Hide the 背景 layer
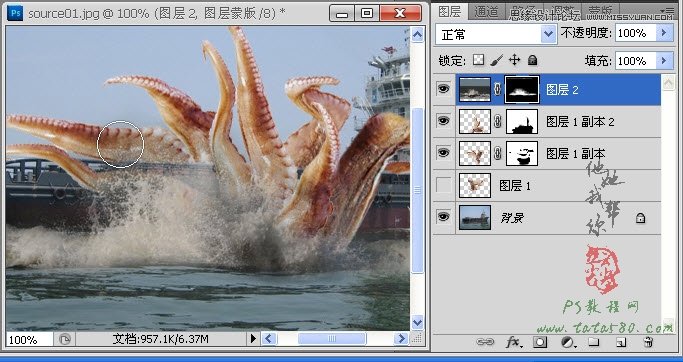 pos(443,217)
